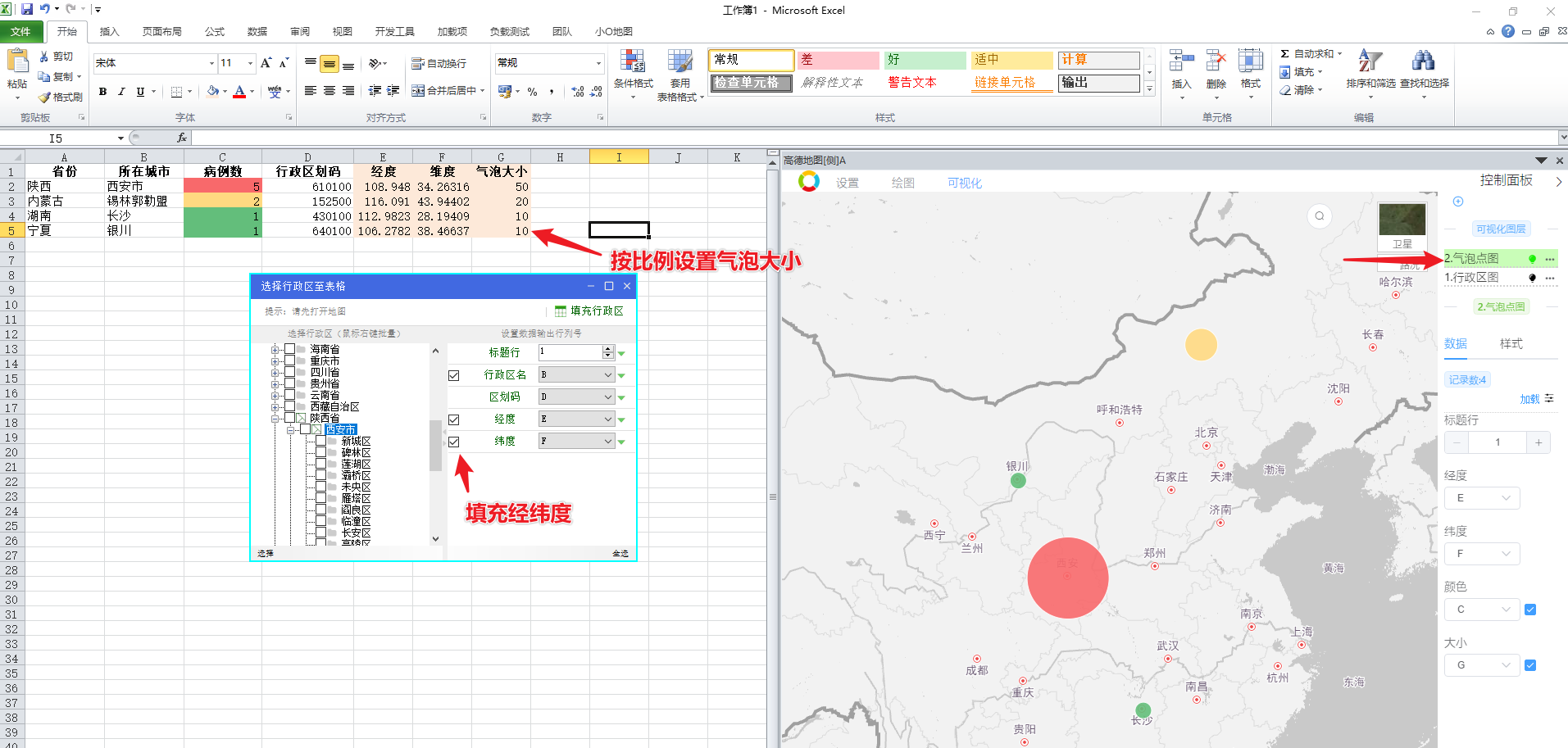
Task: Collapse the 陕西省 tree node
Action: 275,419
